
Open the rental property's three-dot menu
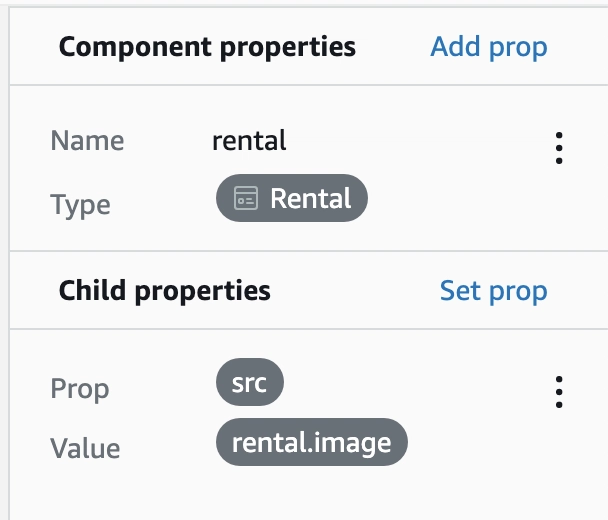tap(559, 148)
